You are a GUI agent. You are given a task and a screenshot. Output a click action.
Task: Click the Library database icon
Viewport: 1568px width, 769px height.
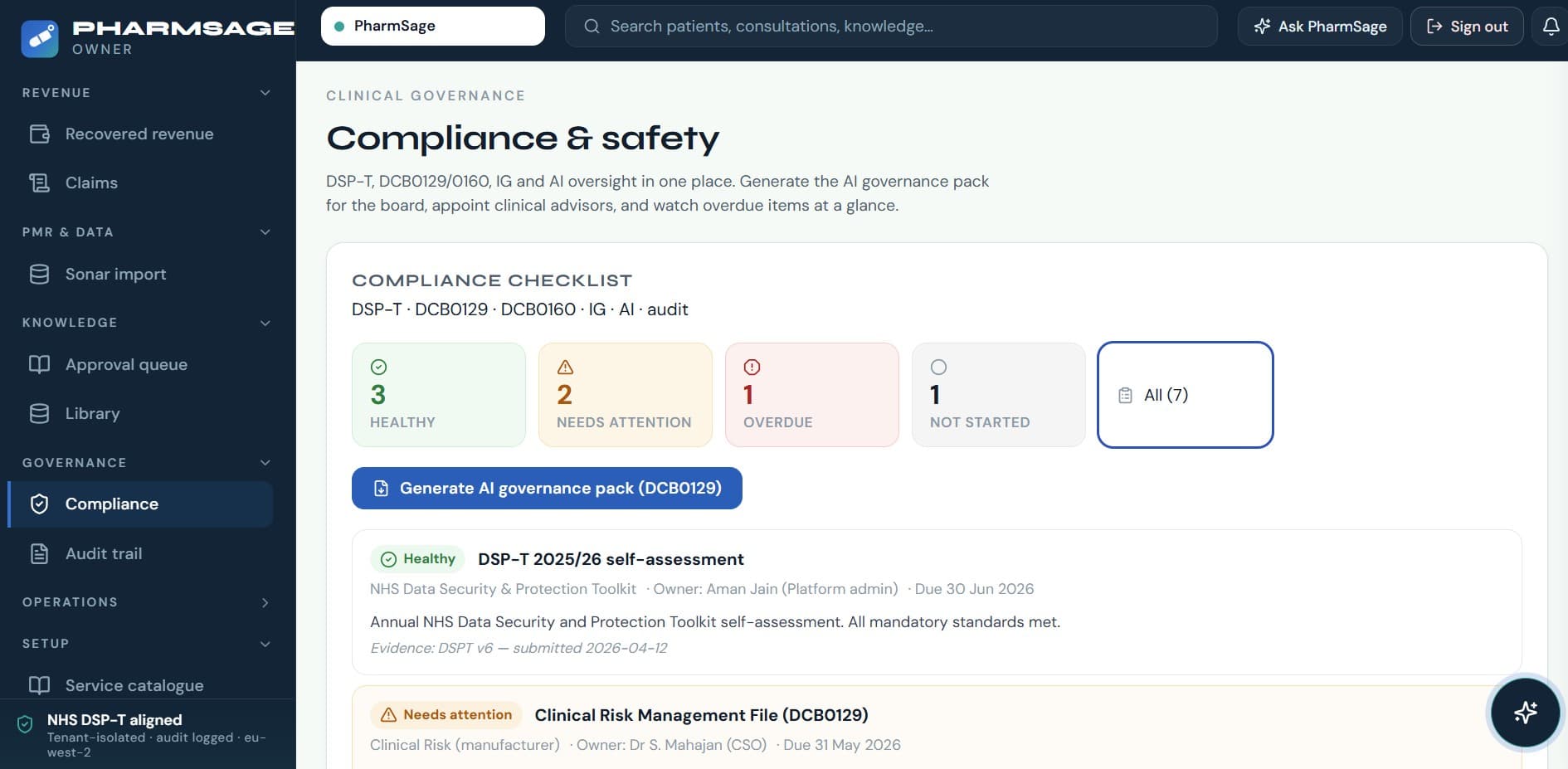[x=39, y=413]
